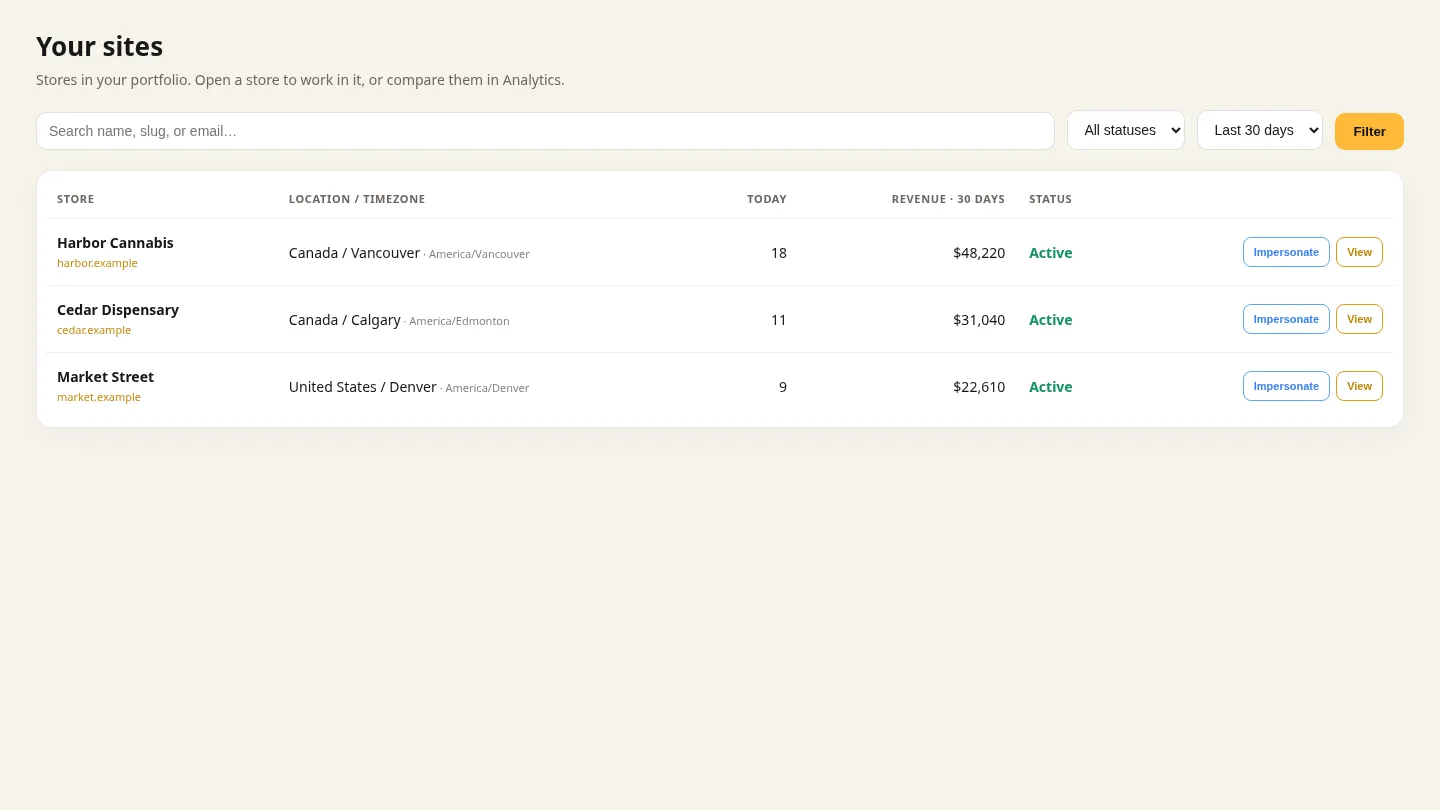The width and height of the screenshot is (1440, 810).
Task: View the Cedar Dispensary store
Action: pos(1359,319)
